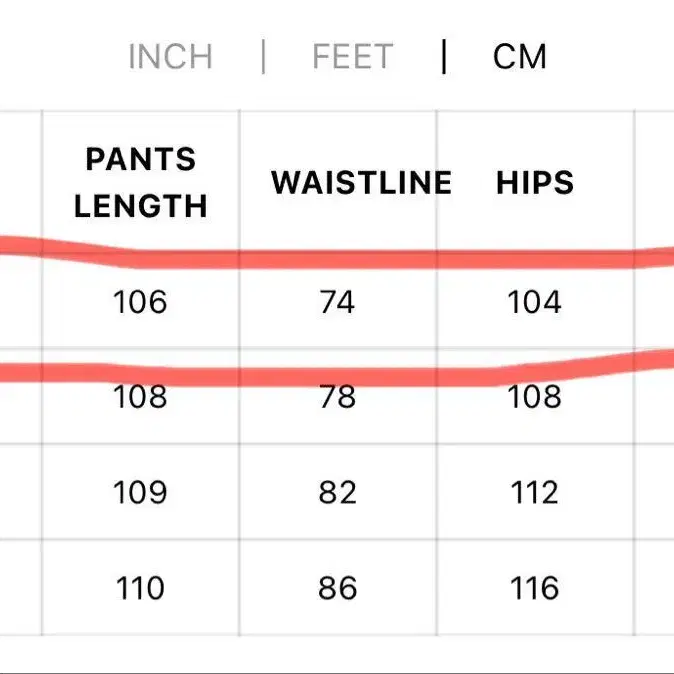This screenshot has width=674, height=674.
Task: Click the PANTS LENGTH column header
Action: pos(140,182)
